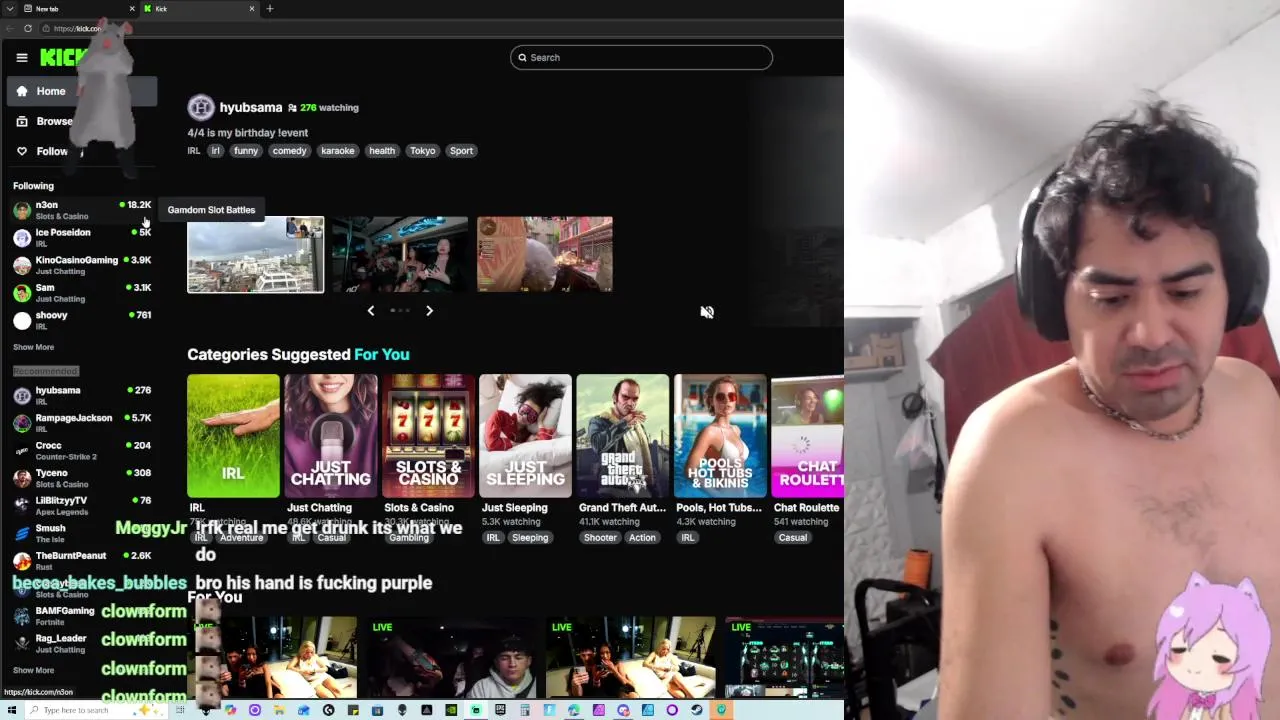Select first city view carousel thumbnail
Viewport: 1280px width, 720px height.
coord(255,255)
